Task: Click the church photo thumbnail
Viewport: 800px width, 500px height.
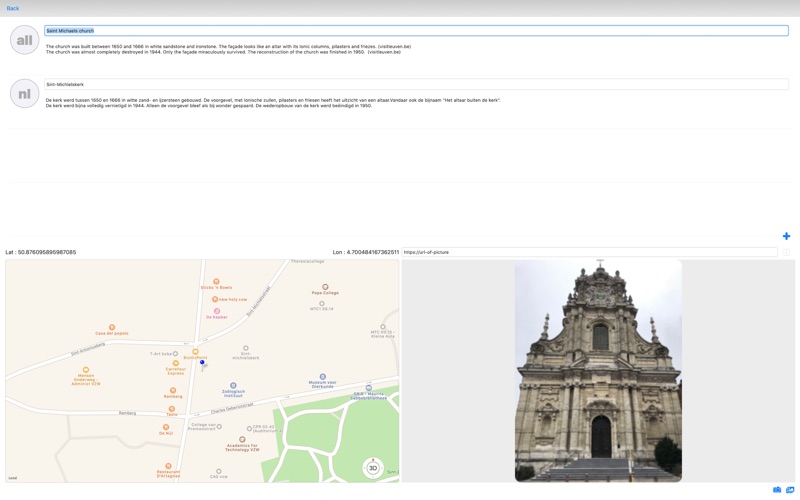Action: point(598,370)
